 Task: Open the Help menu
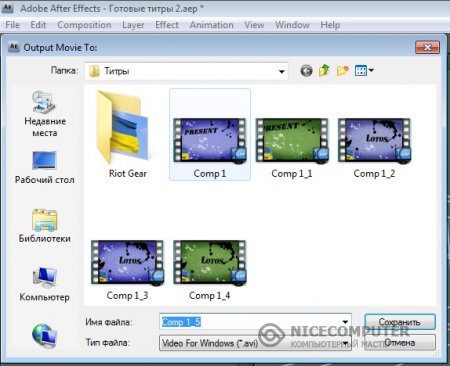tap(330, 25)
